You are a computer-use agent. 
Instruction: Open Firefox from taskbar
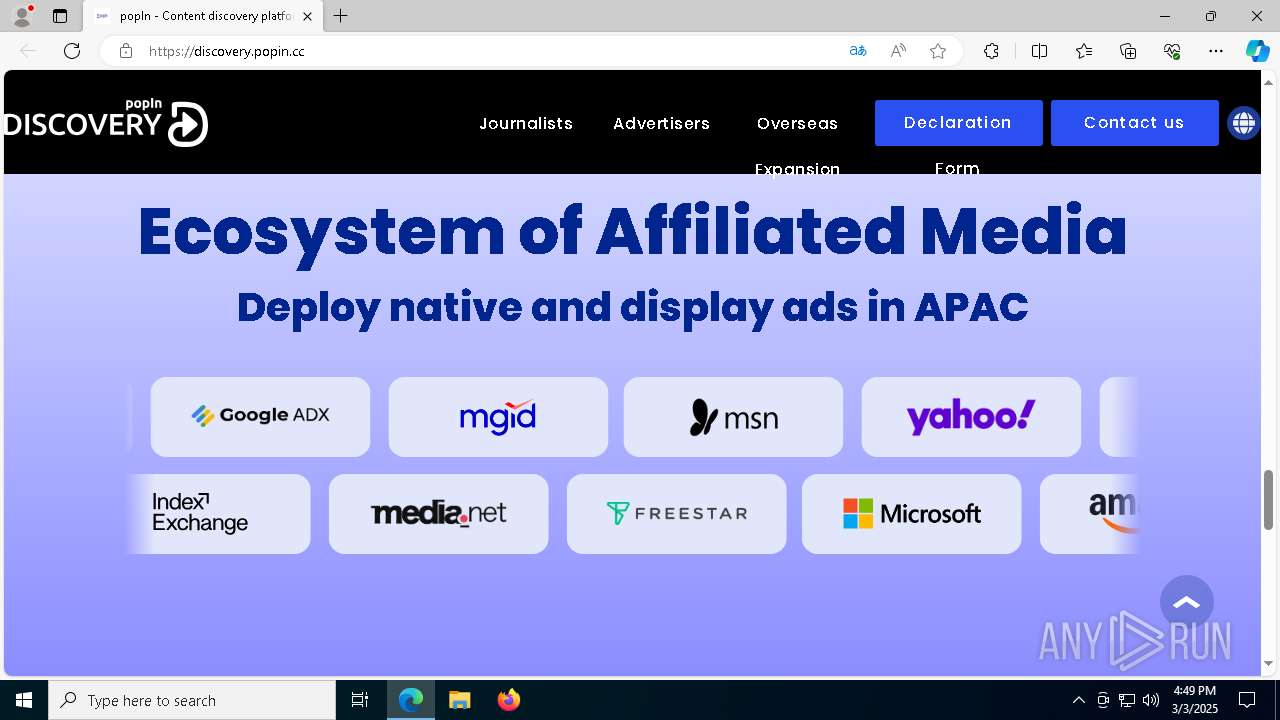[x=508, y=700]
